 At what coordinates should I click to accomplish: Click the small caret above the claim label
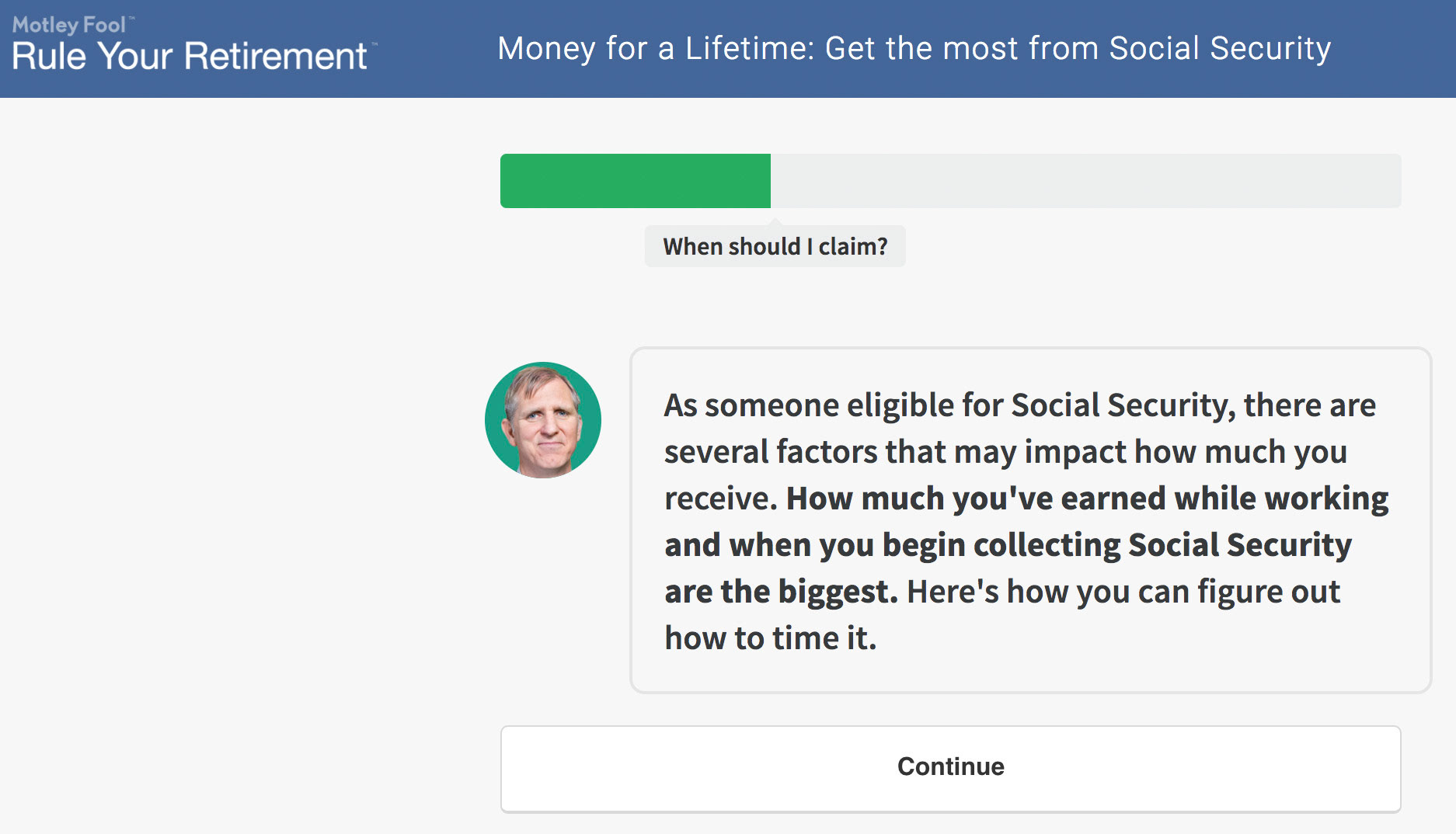pos(775,222)
